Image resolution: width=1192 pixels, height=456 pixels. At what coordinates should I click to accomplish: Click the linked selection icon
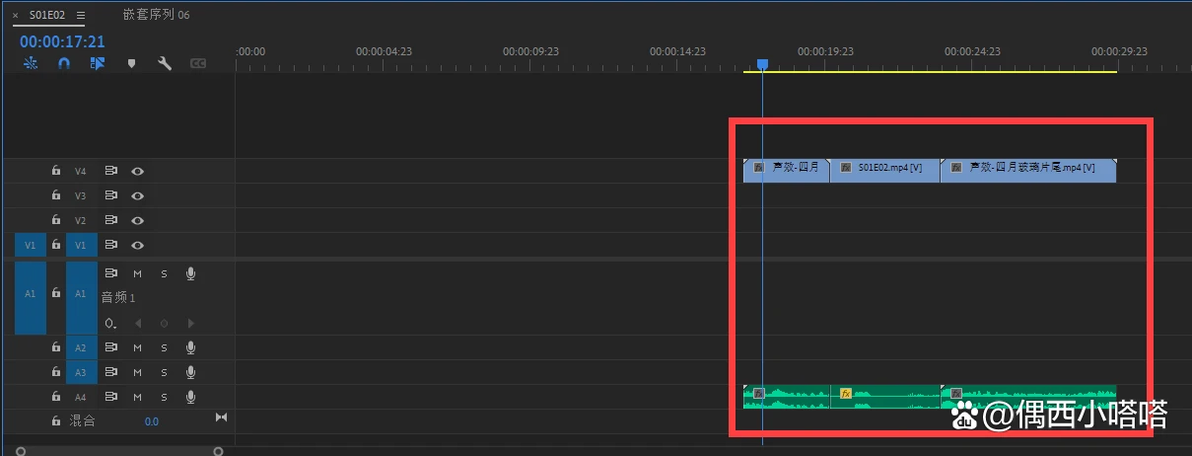pos(97,64)
